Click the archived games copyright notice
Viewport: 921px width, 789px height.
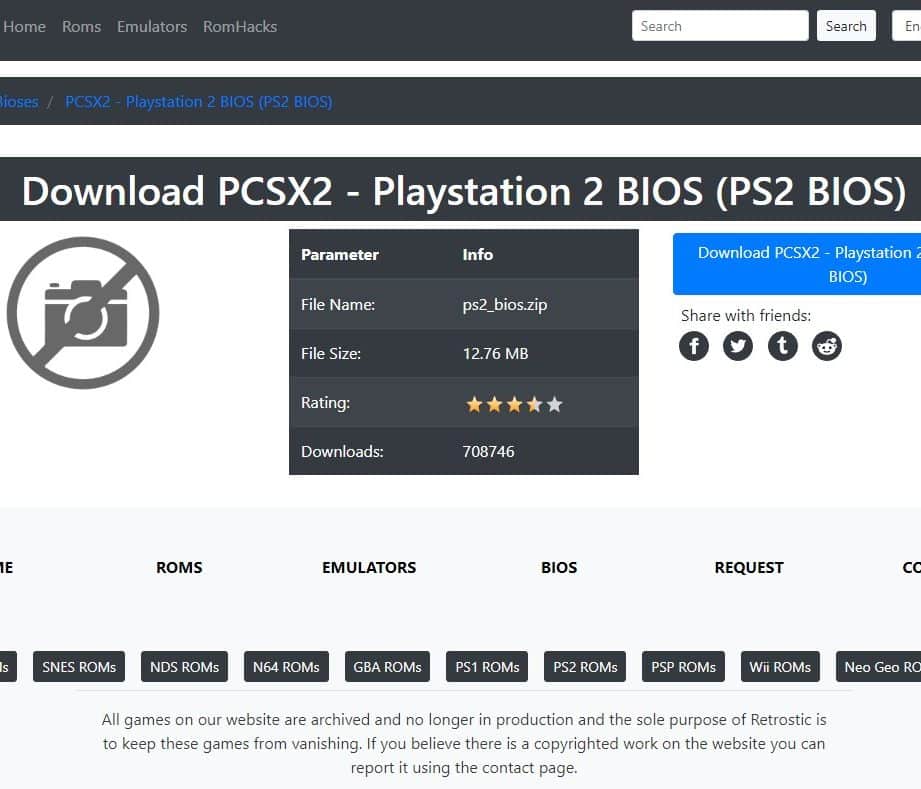click(464, 744)
